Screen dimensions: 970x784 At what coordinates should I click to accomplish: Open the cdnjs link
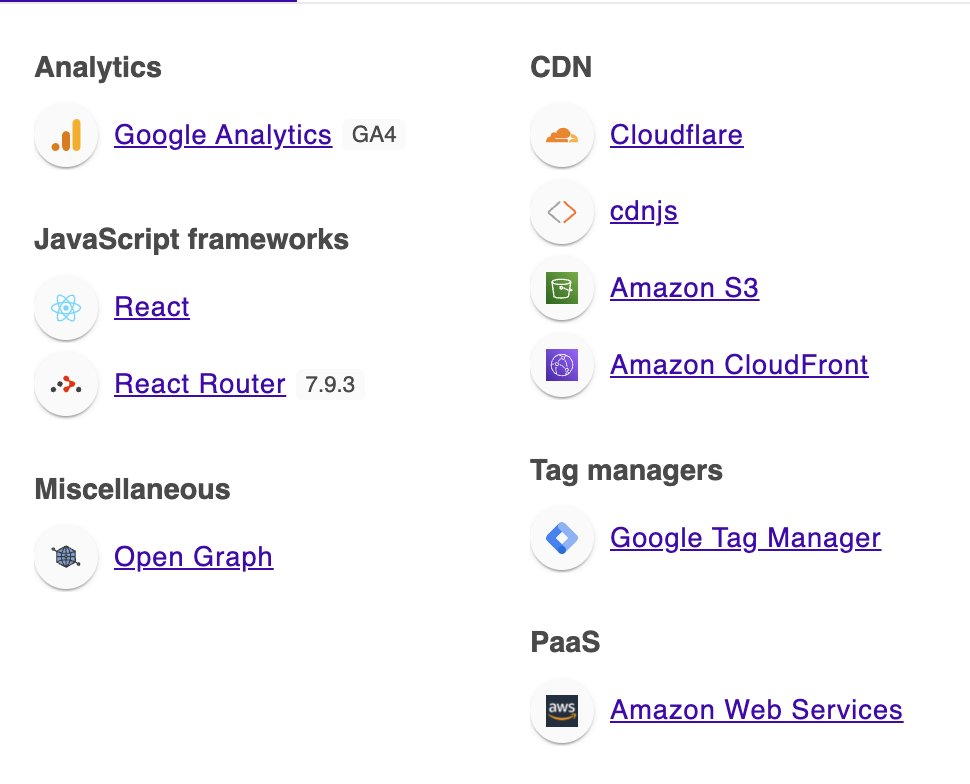click(x=644, y=212)
